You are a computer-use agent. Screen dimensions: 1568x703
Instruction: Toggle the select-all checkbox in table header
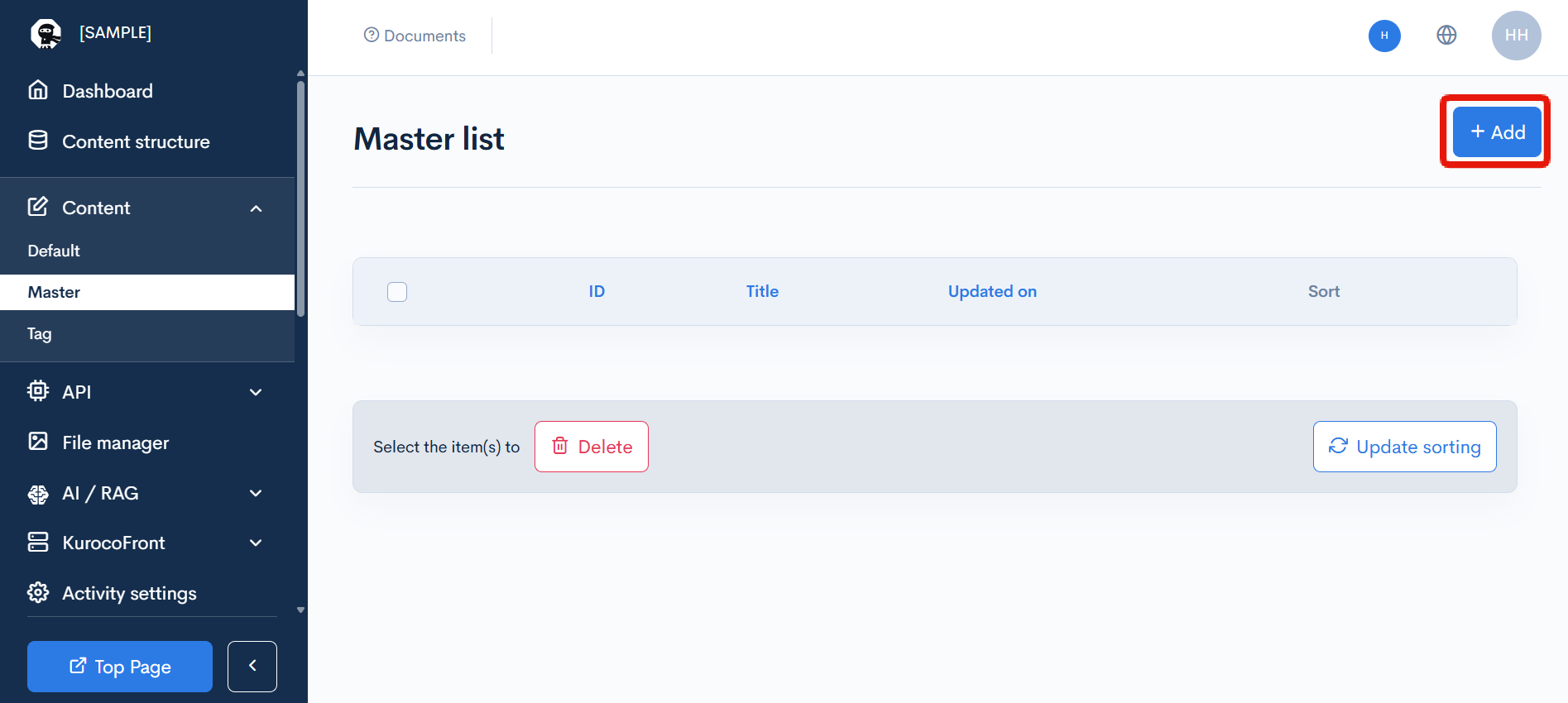397,292
